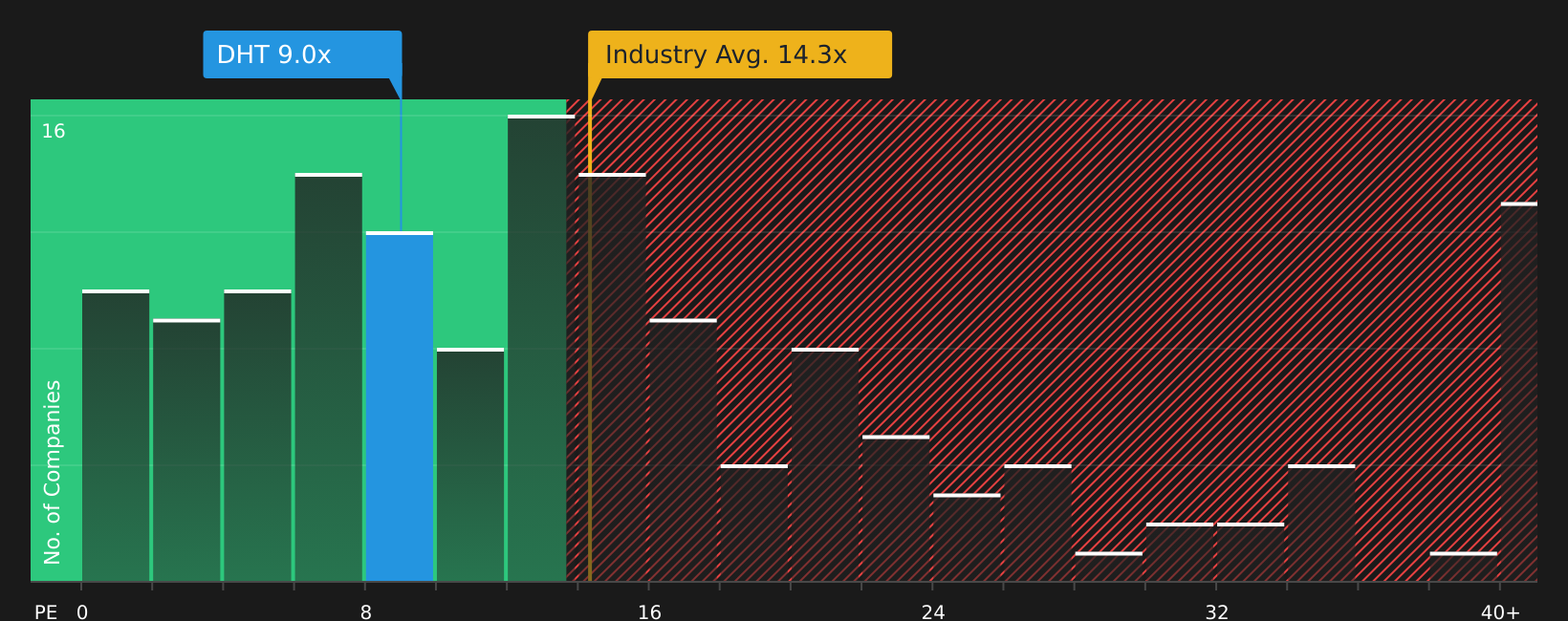1568x621 pixels.
Task: Click the x-axis label 24
Action: [933, 612]
